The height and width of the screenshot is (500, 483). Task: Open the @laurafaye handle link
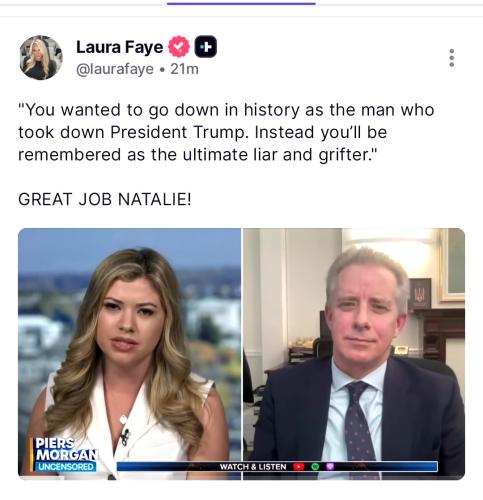pyautogui.click(x=115, y=69)
